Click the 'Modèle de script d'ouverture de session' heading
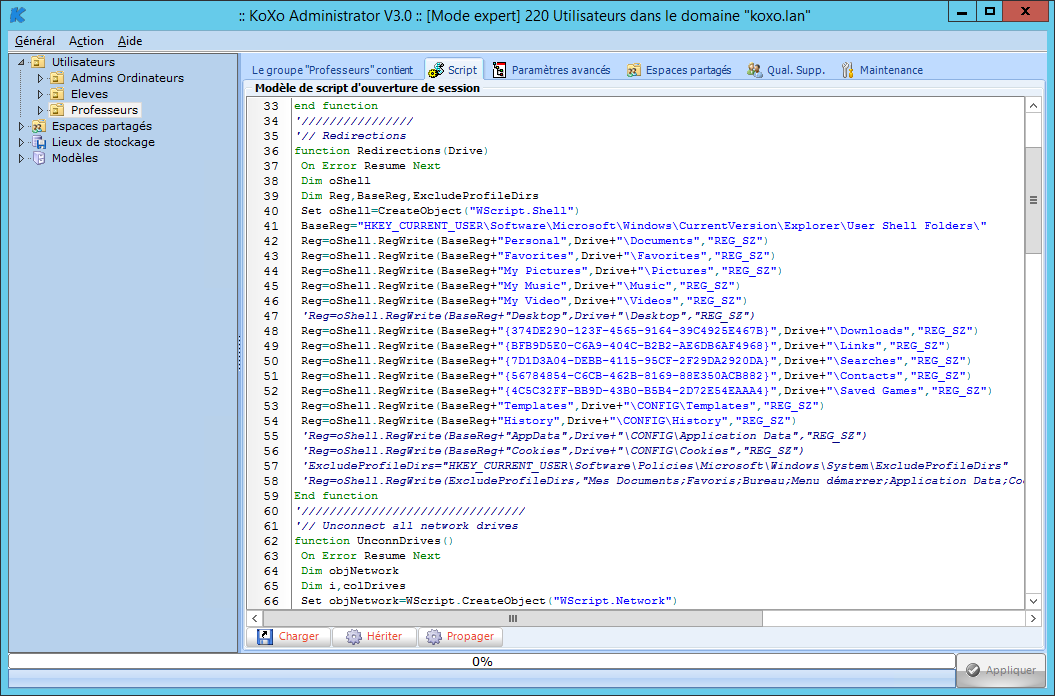The height and width of the screenshot is (696, 1055). (367, 88)
